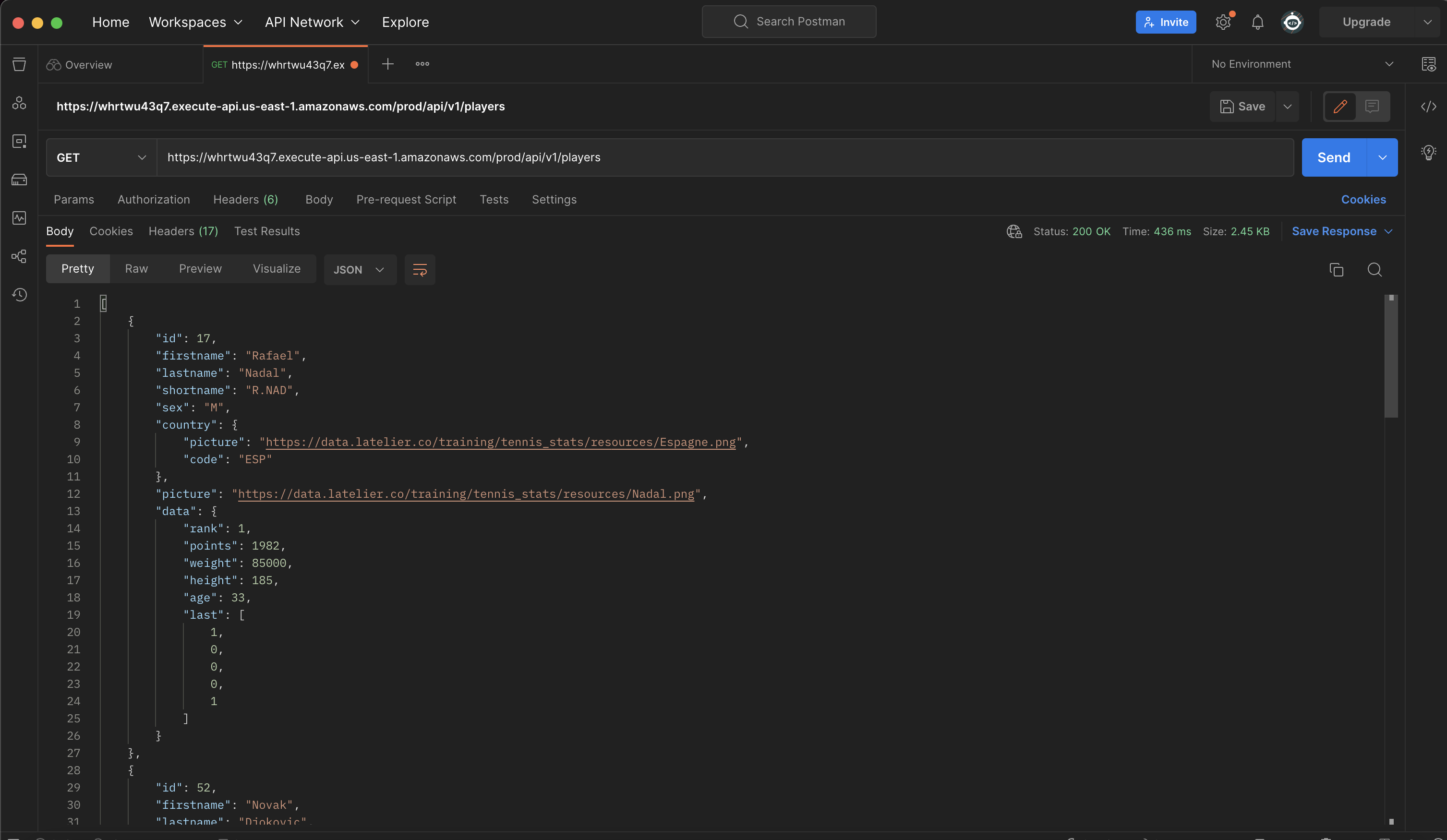Open the notifications bell icon
Image resolution: width=1447 pixels, height=840 pixels.
[1257, 22]
